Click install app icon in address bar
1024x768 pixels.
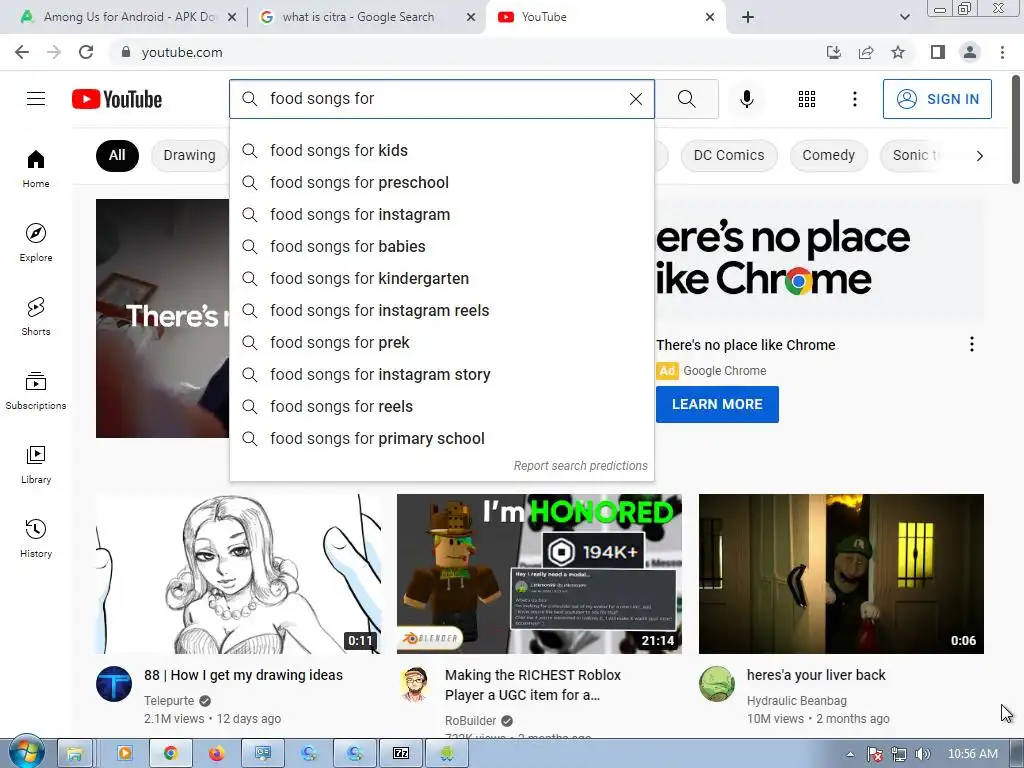833,52
